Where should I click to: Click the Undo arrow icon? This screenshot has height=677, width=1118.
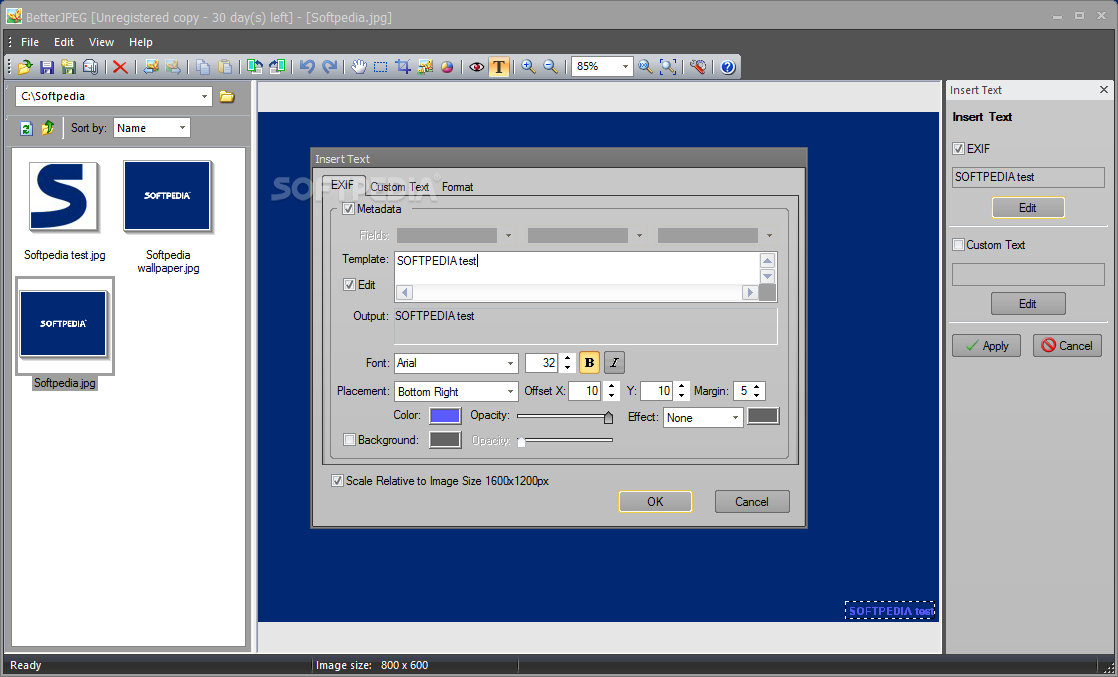(x=307, y=67)
